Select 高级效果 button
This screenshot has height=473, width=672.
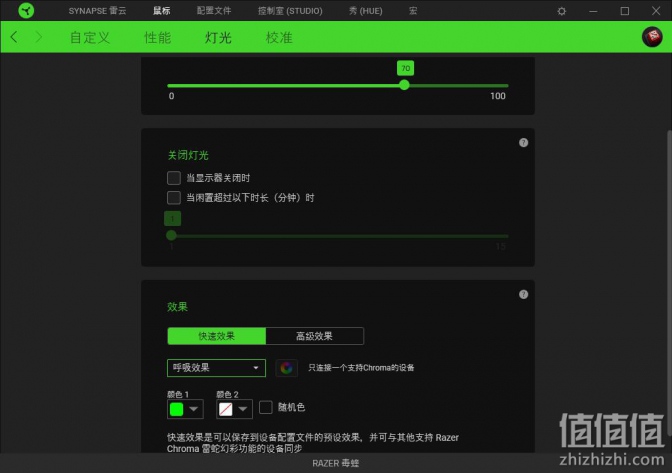[315, 336]
